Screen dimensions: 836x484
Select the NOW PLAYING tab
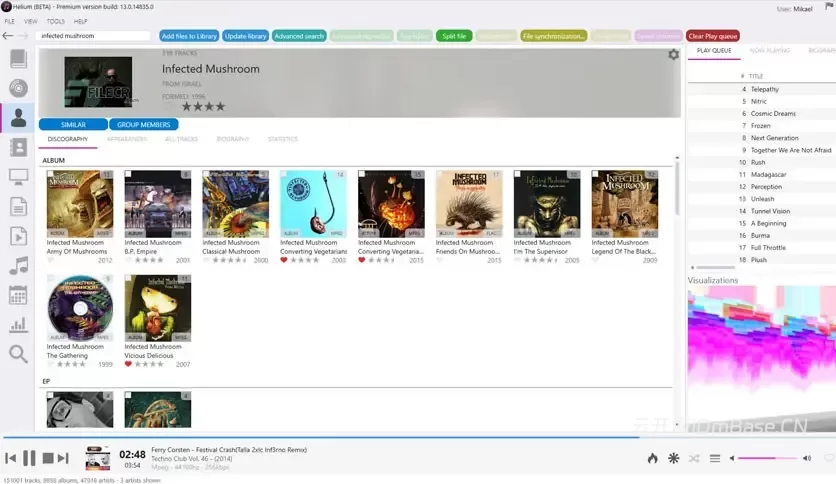pos(770,51)
